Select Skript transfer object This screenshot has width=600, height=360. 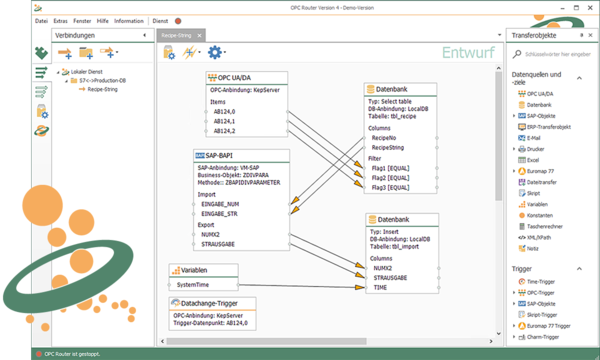point(529,193)
